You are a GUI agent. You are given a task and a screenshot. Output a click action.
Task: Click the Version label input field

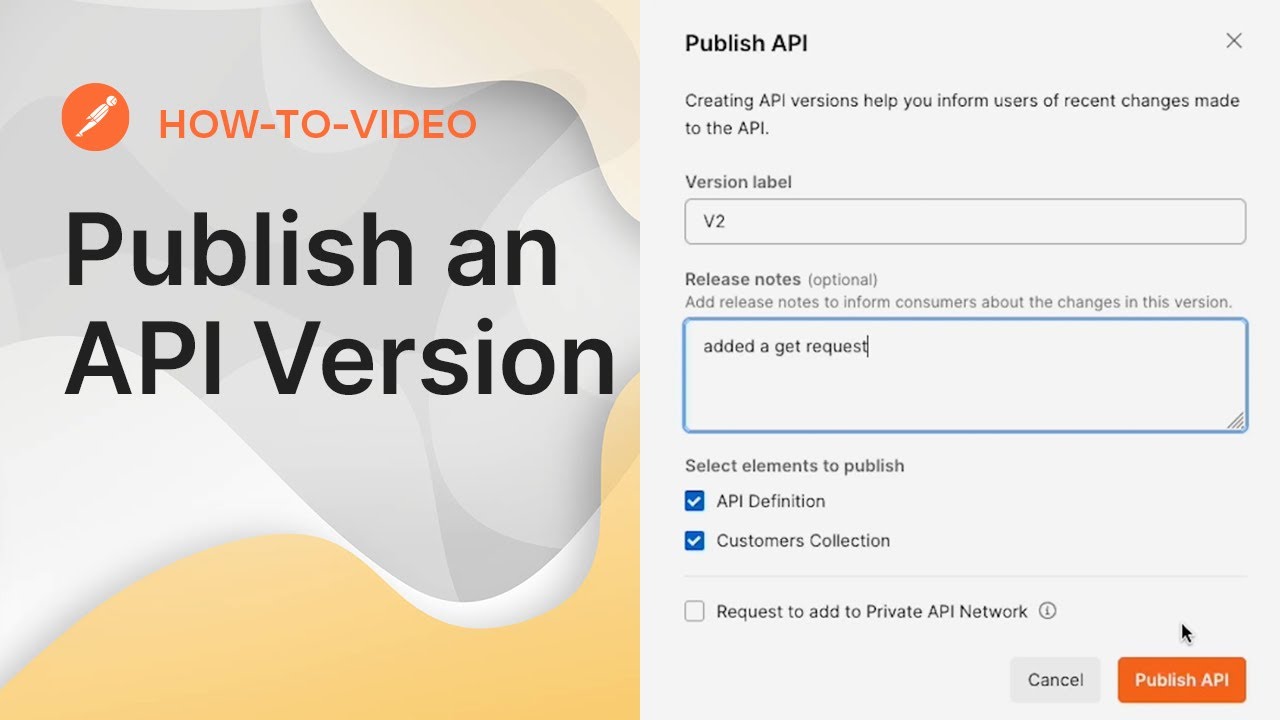965,222
